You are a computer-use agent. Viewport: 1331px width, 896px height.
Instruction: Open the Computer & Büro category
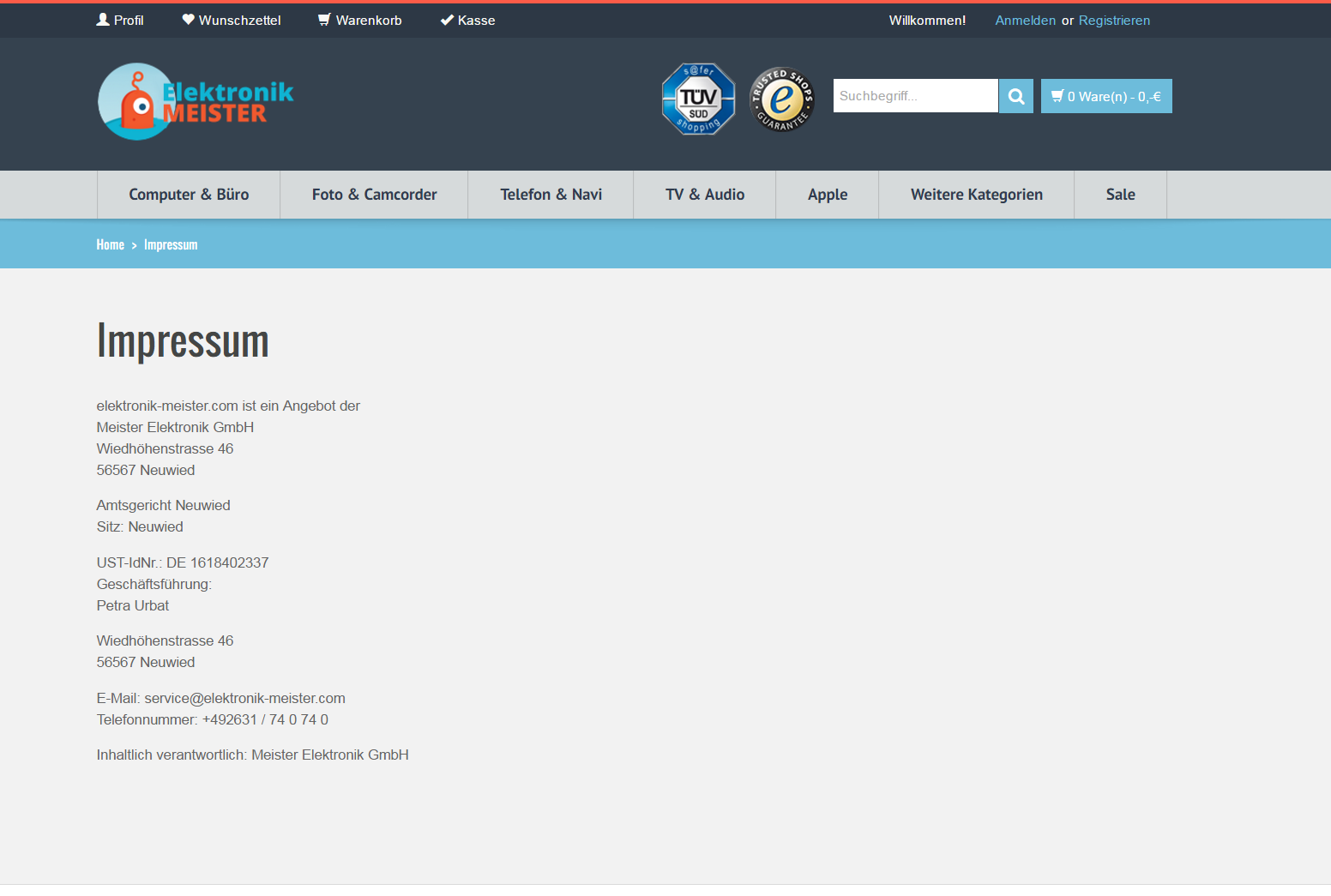pos(189,195)
